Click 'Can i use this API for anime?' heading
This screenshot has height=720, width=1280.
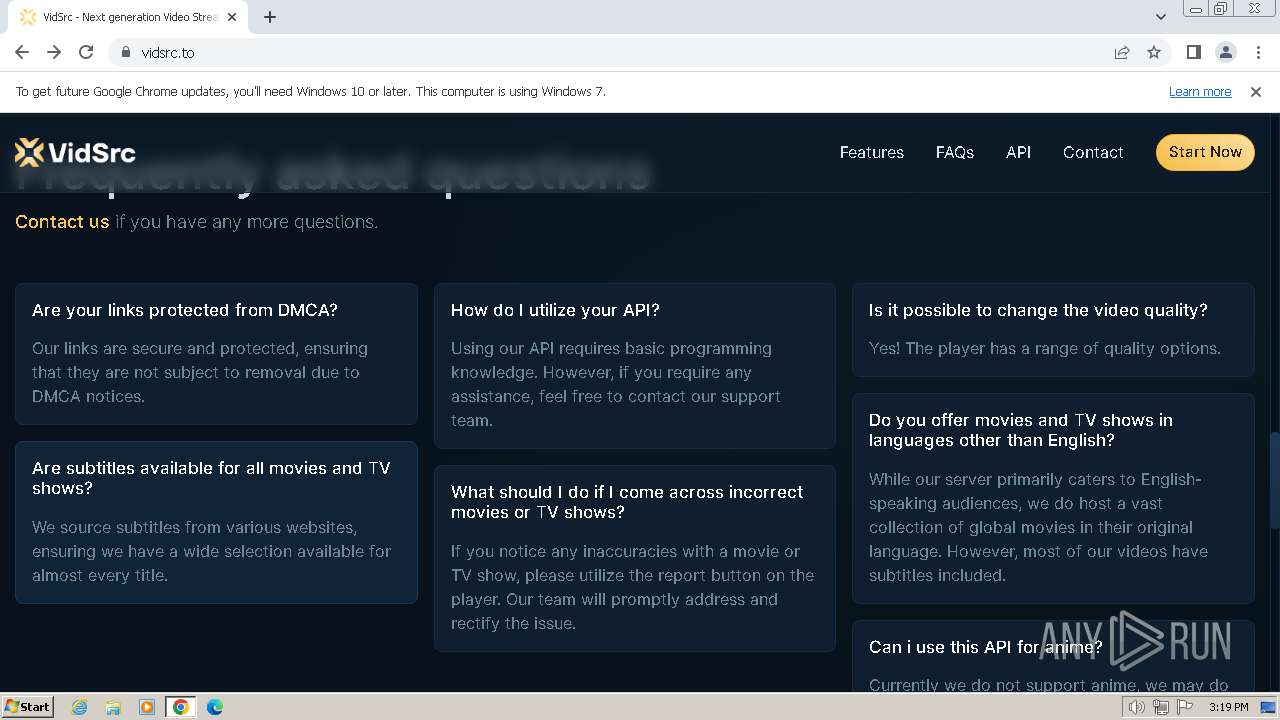pyautogui.click(x=986, y=647)
